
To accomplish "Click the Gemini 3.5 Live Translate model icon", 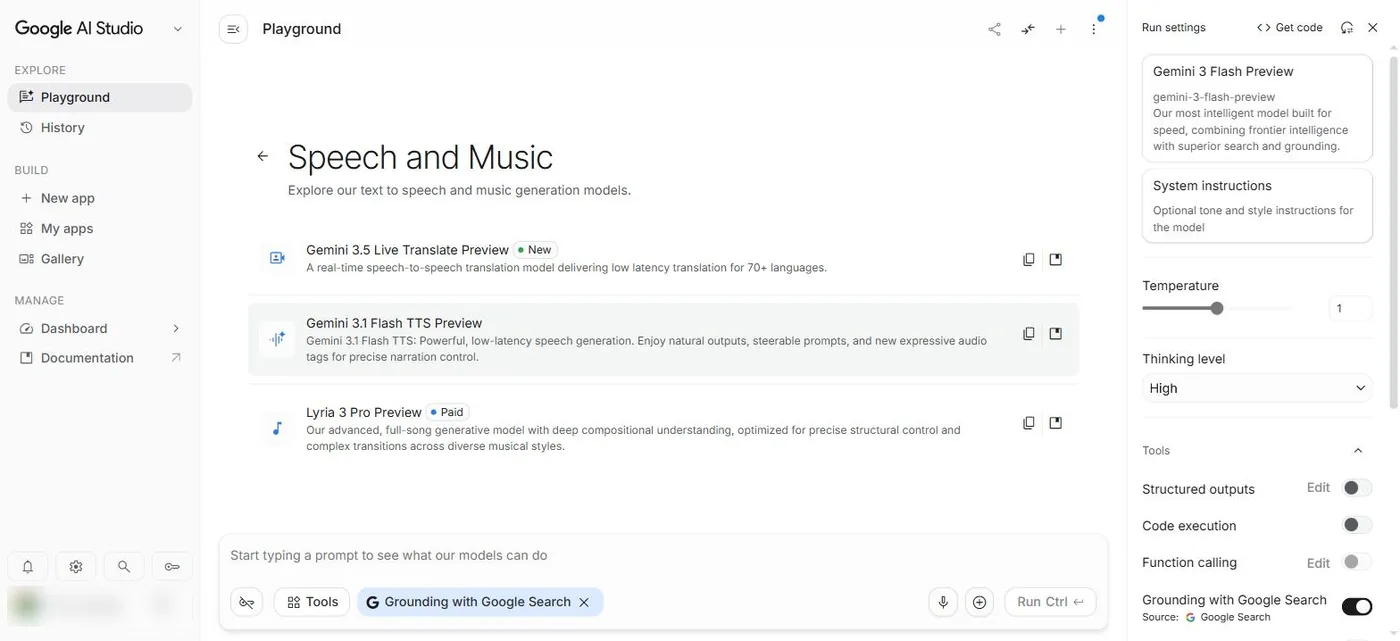I will point(277,258).
